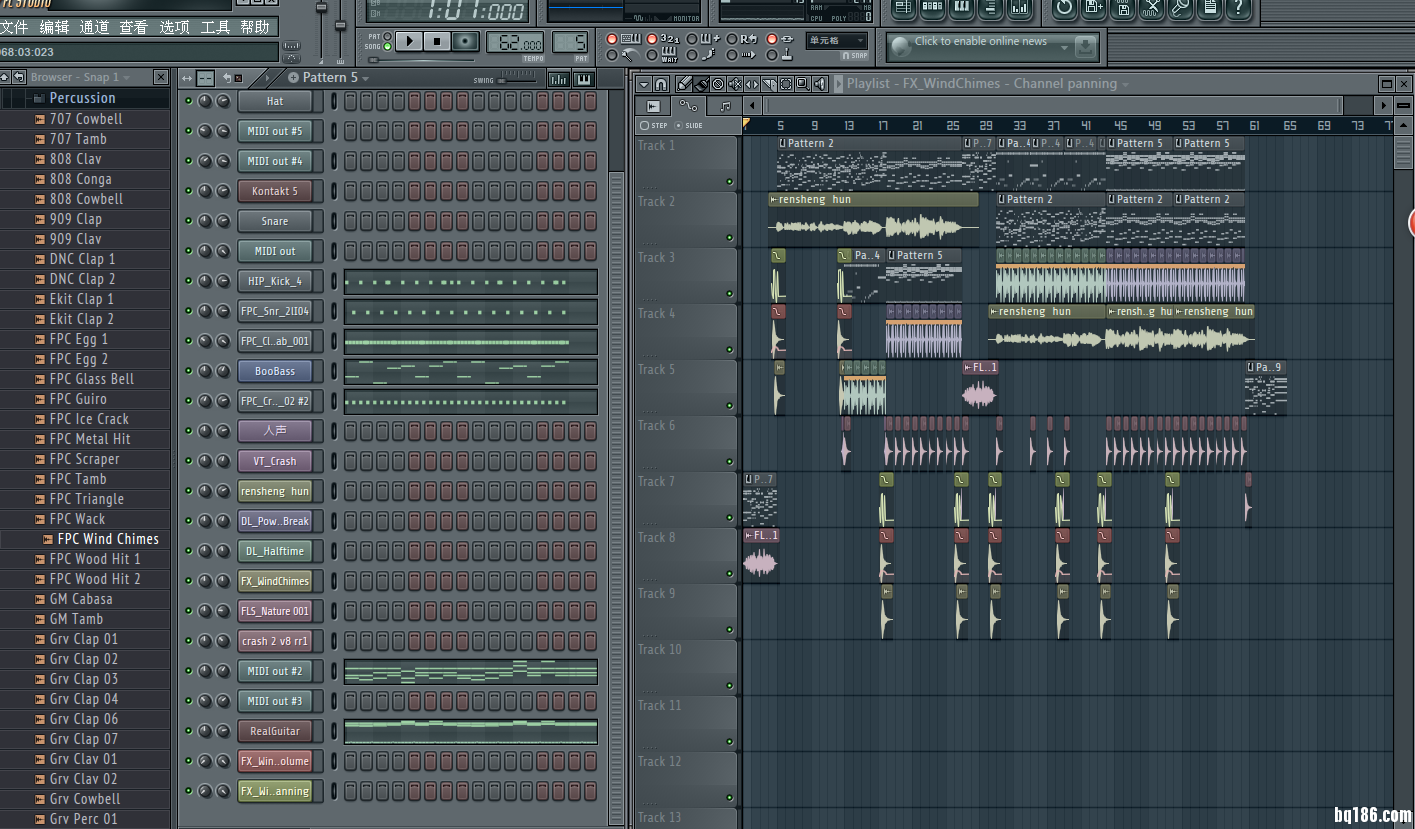Click the download arrow button beside online news

(x=1085, y=46)
